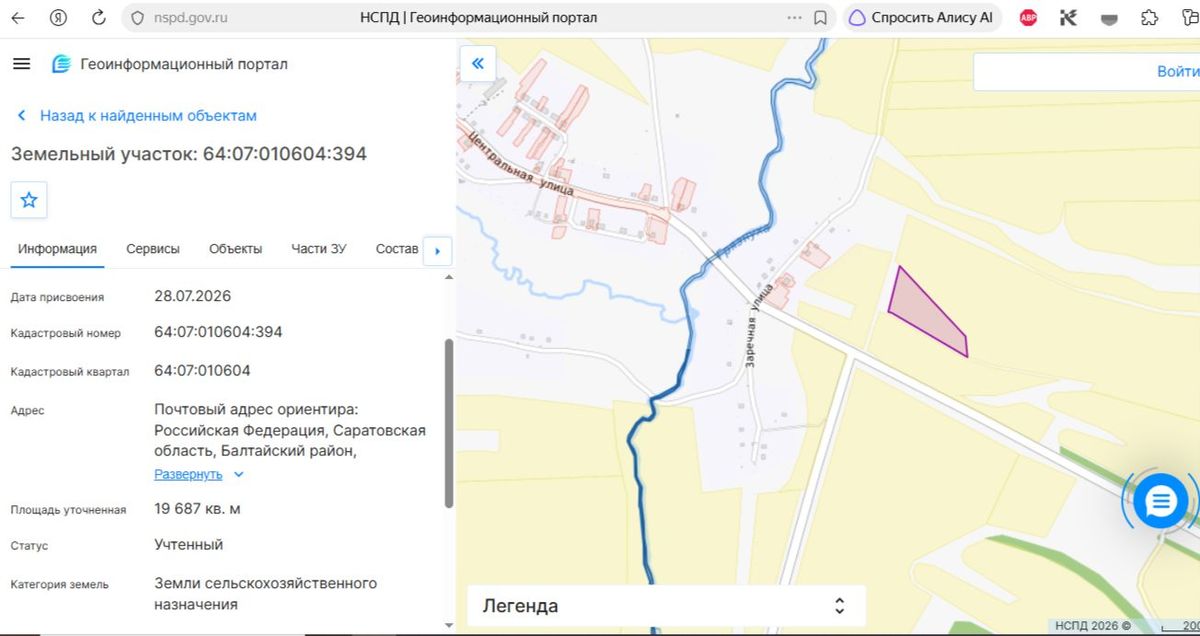Click cadastral number value 64:07:010604:394

[218, 332]
